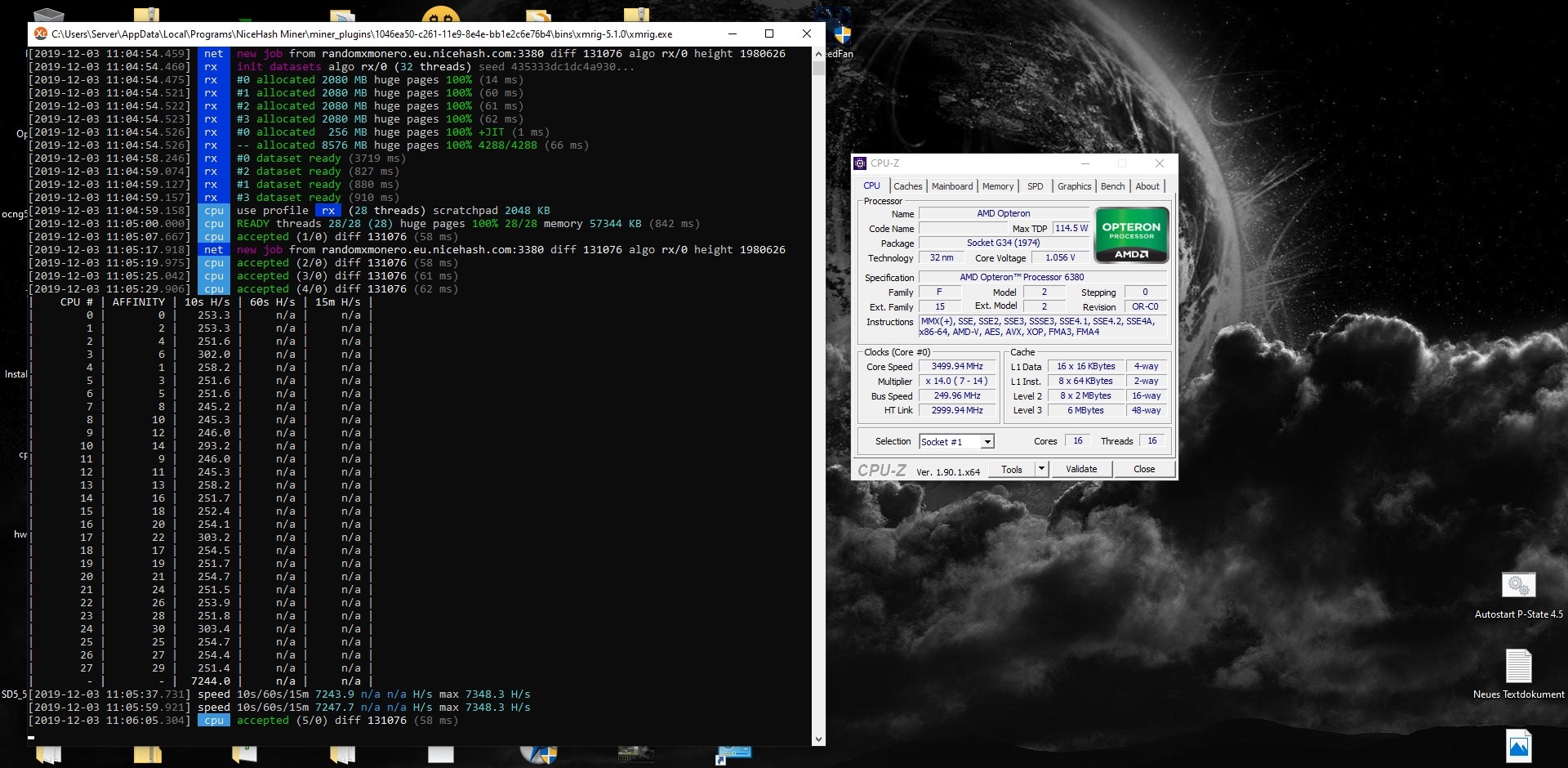Click the Tools button in CPU-Z
This screenshot has height=768, width=1568.
(1012, 469)
